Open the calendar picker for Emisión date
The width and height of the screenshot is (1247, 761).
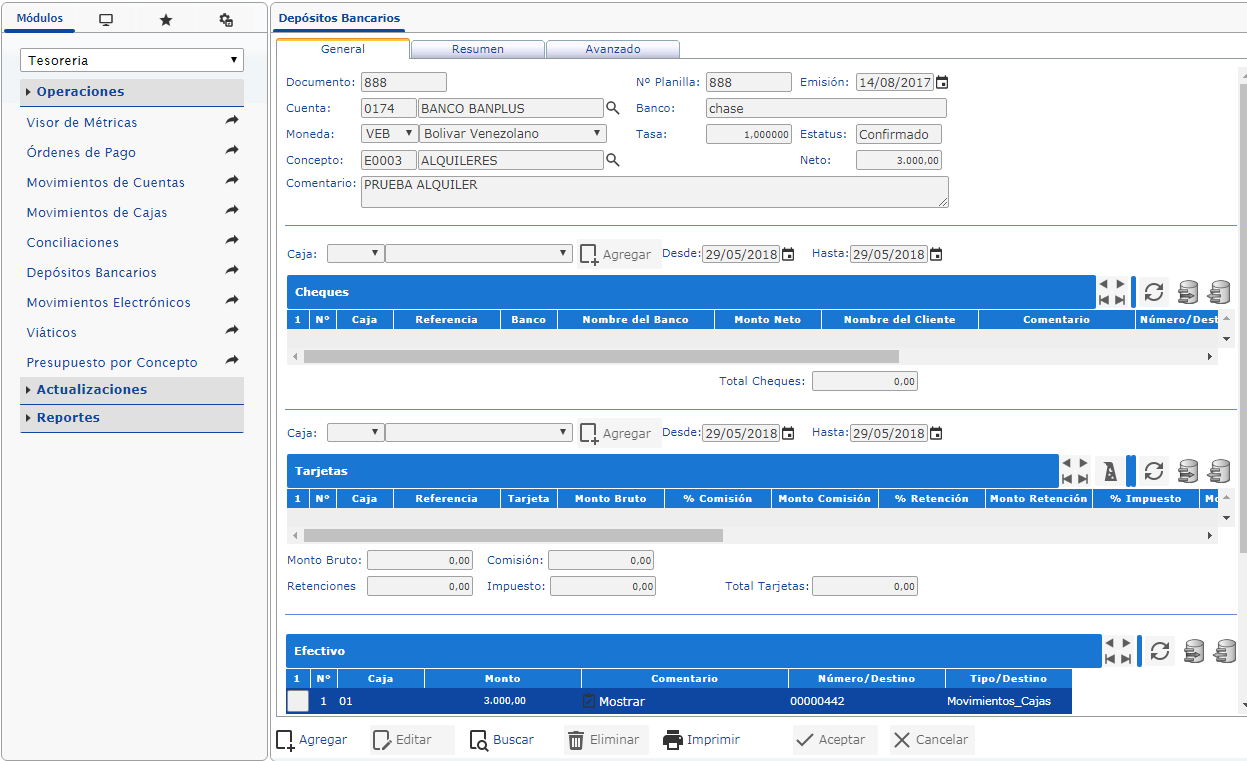[x=941, y=82]
